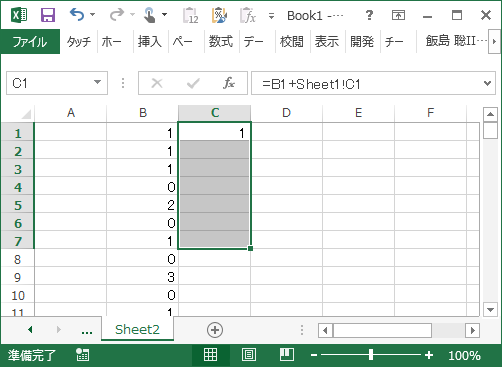Screen dimensions: 502x367
Task: Click the Select All corner triangle
Action: tap(26, 113)
